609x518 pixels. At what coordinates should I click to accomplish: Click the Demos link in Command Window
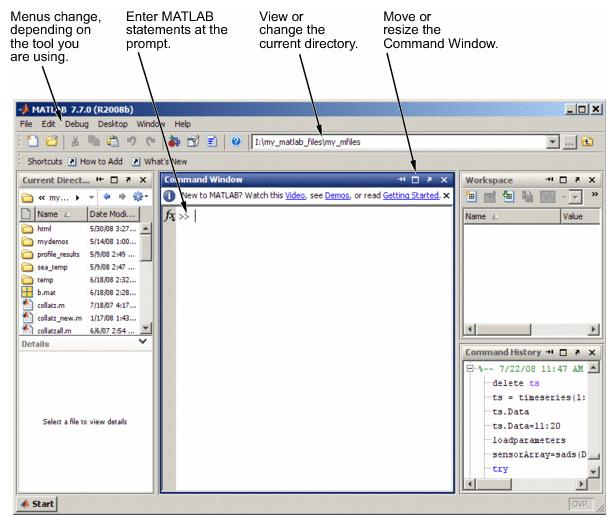tap(337, 196)
